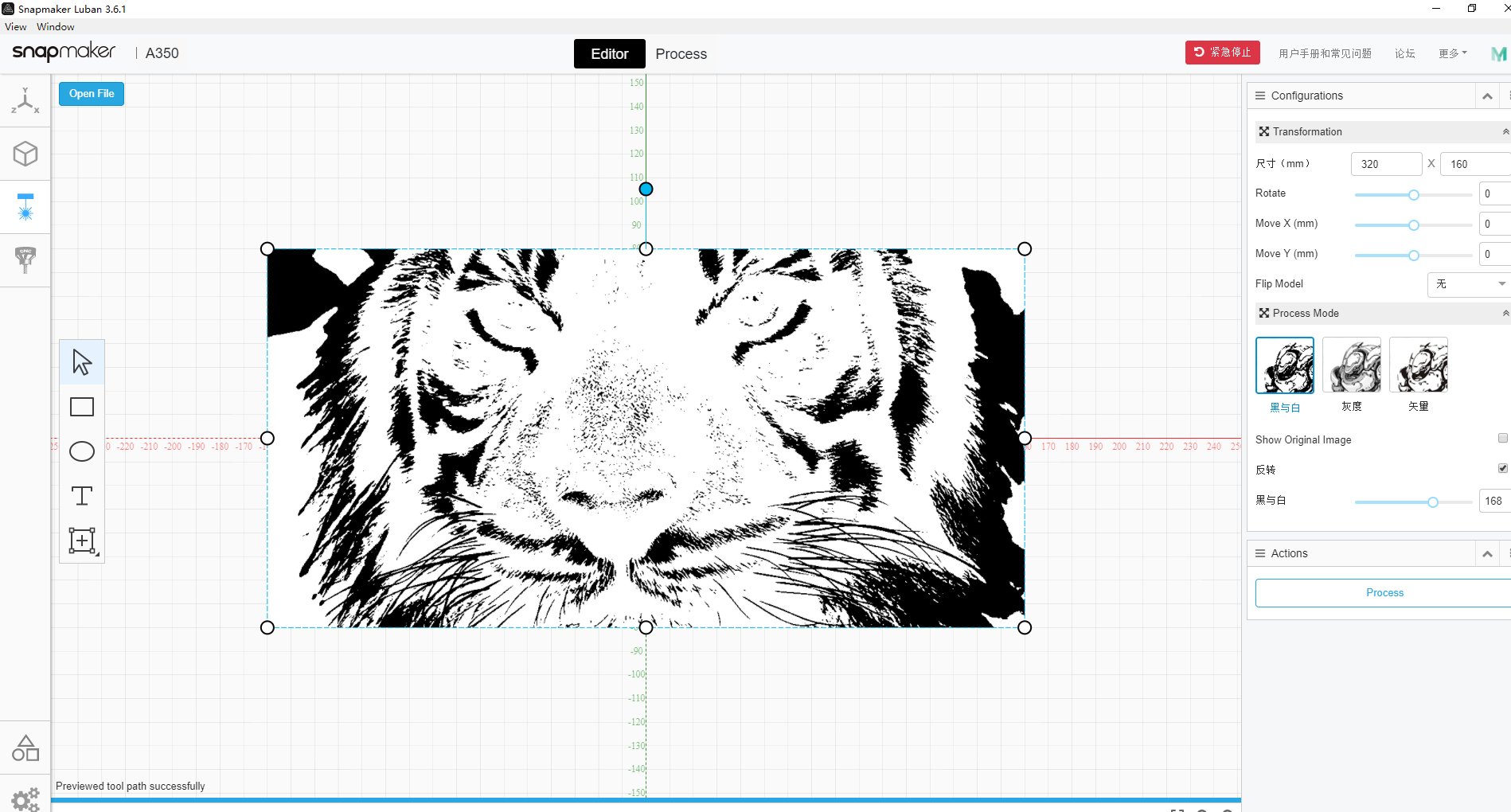This screenshot has width=1511, height=812.
Task: Open the CNC carving module icon
Action: [25, 260]
